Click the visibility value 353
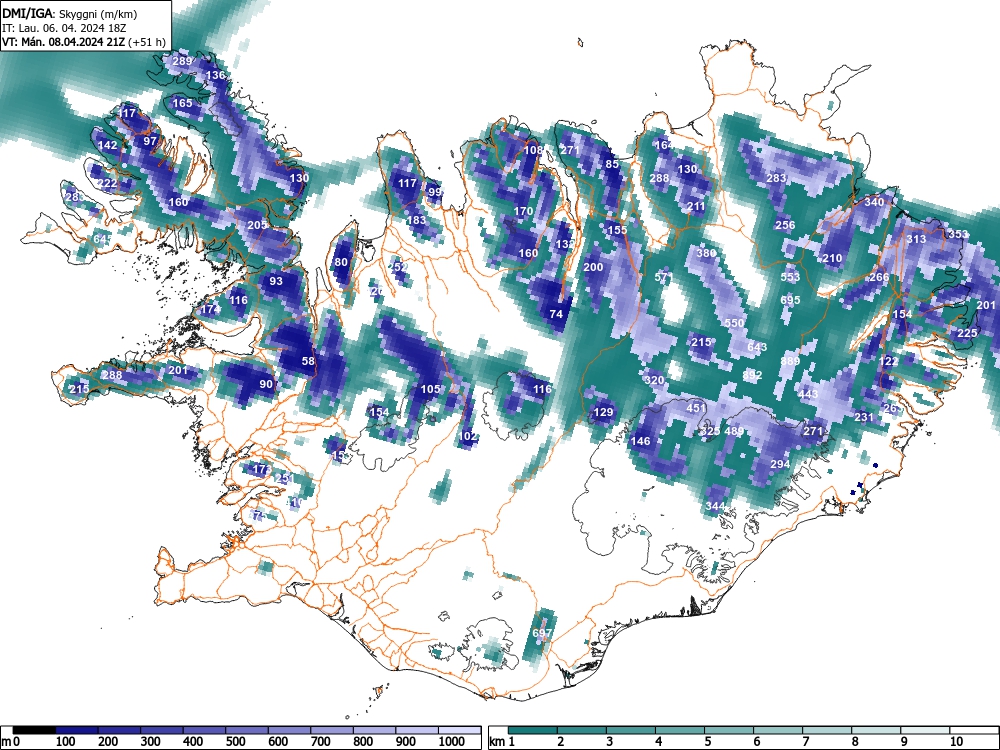The width and height of the screenshot is (1000, 750). coord(958,234)
